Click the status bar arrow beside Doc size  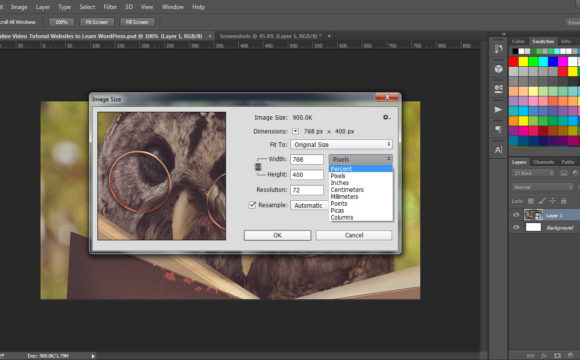coord(93,356)
